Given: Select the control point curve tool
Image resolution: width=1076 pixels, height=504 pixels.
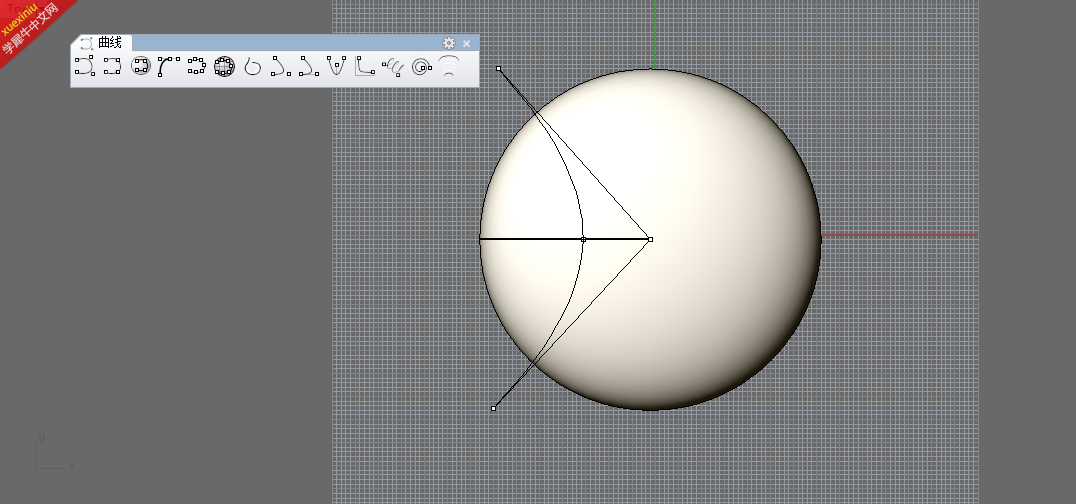Looking at the screenshot, I should 84,67.
